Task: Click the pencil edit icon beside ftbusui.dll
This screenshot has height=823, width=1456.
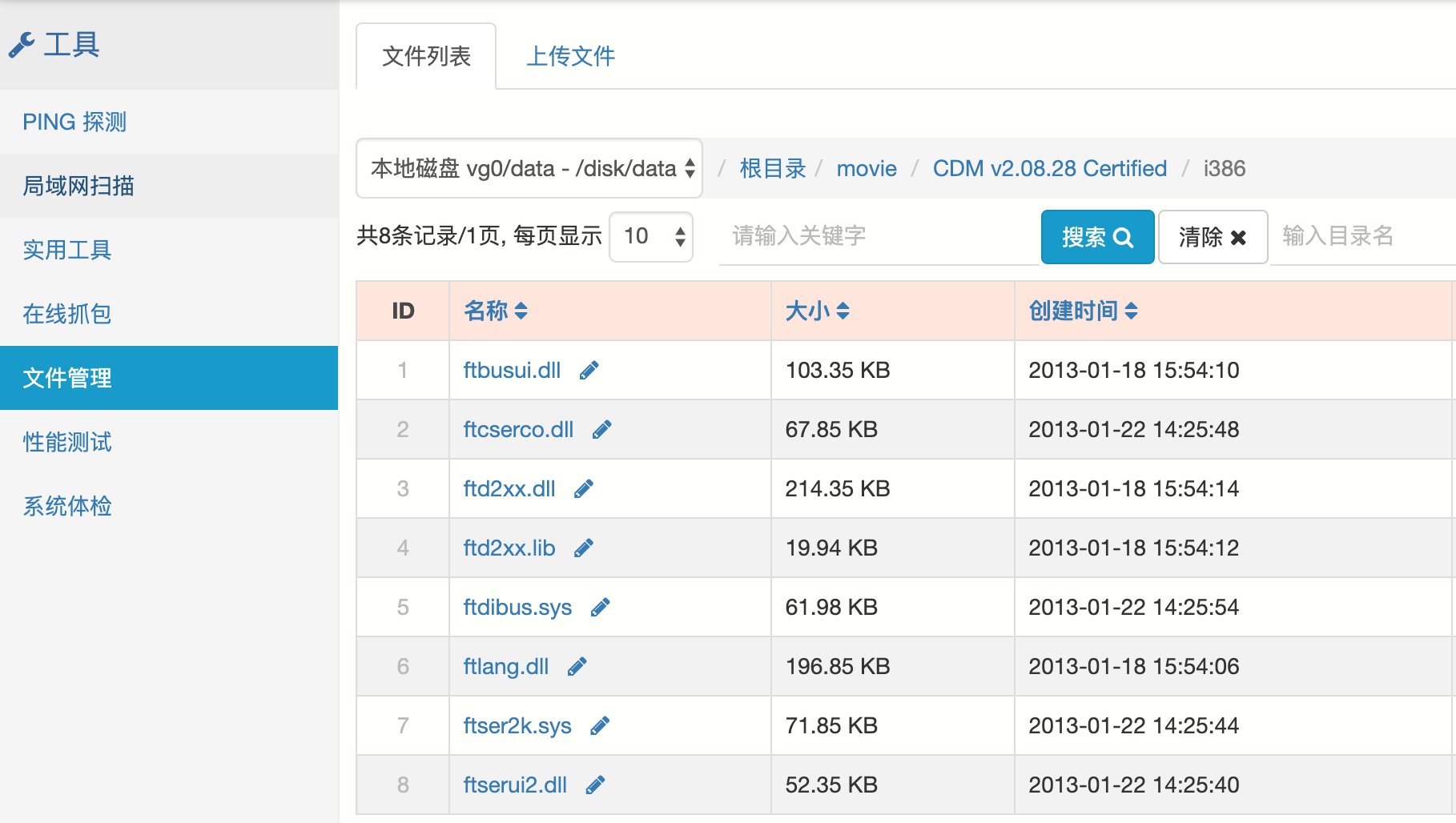Action: pos(589,371)
